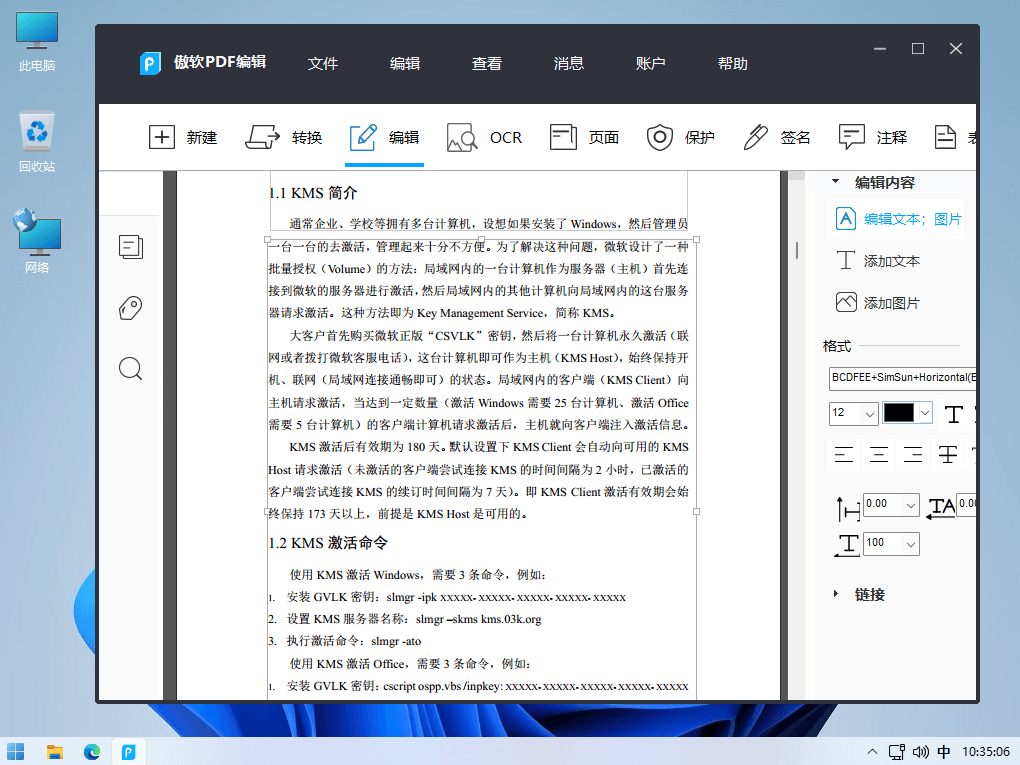Viewport: 1020px width, 765px height.
Task: Select the 编辑 (Edit) pencil toolbar icon
Action: [363, 137]
